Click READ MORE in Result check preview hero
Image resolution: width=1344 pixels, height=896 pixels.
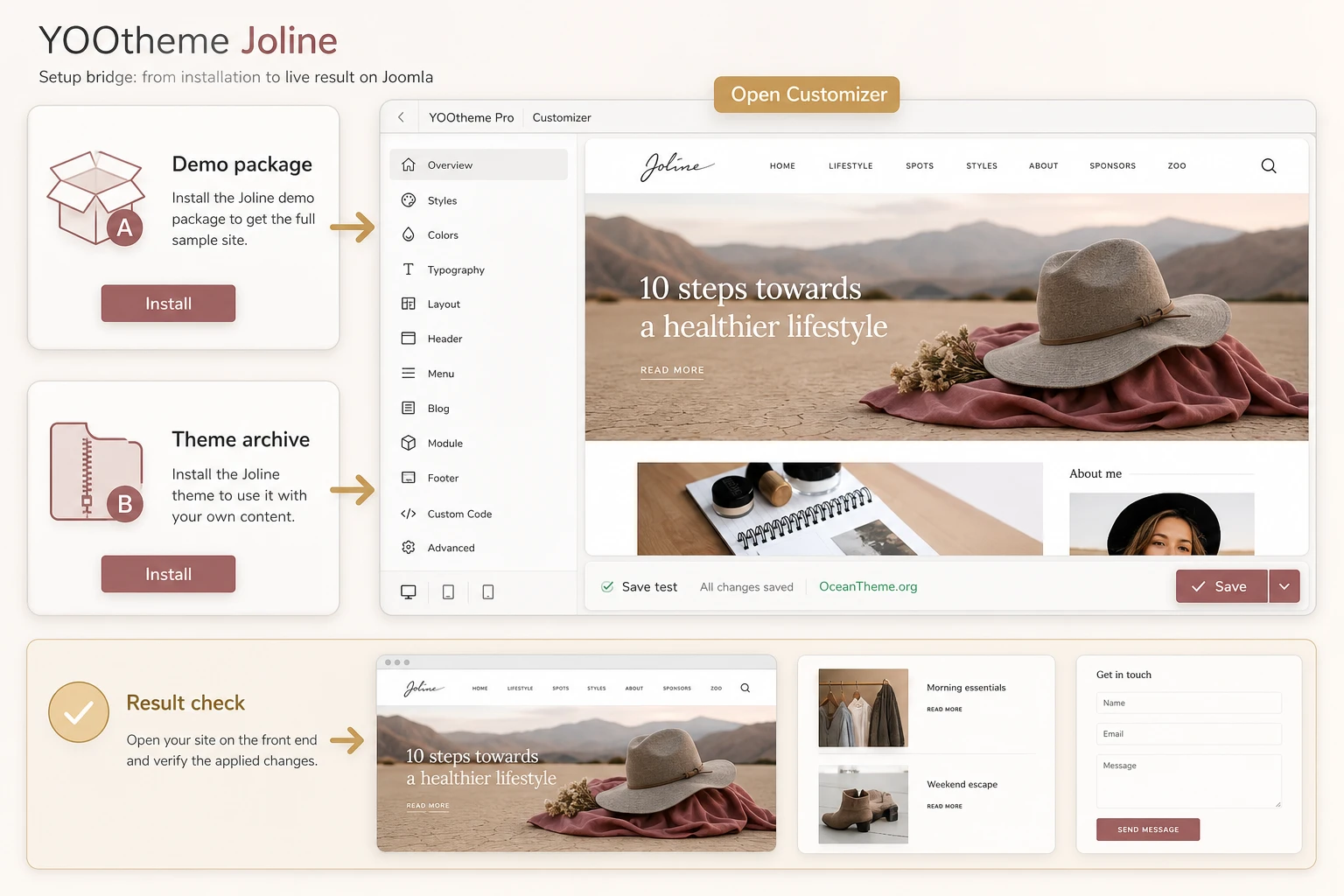pyautogui.click(x=428, y=806)
